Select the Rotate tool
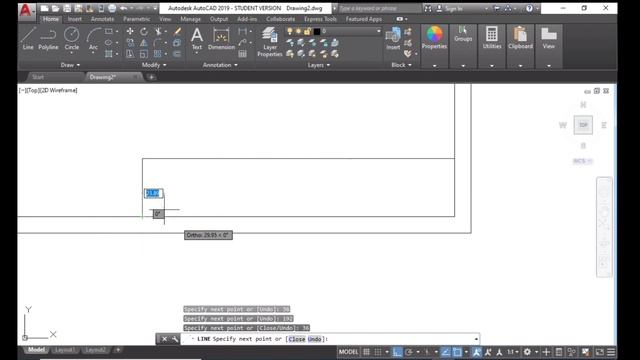 point(144,31)
